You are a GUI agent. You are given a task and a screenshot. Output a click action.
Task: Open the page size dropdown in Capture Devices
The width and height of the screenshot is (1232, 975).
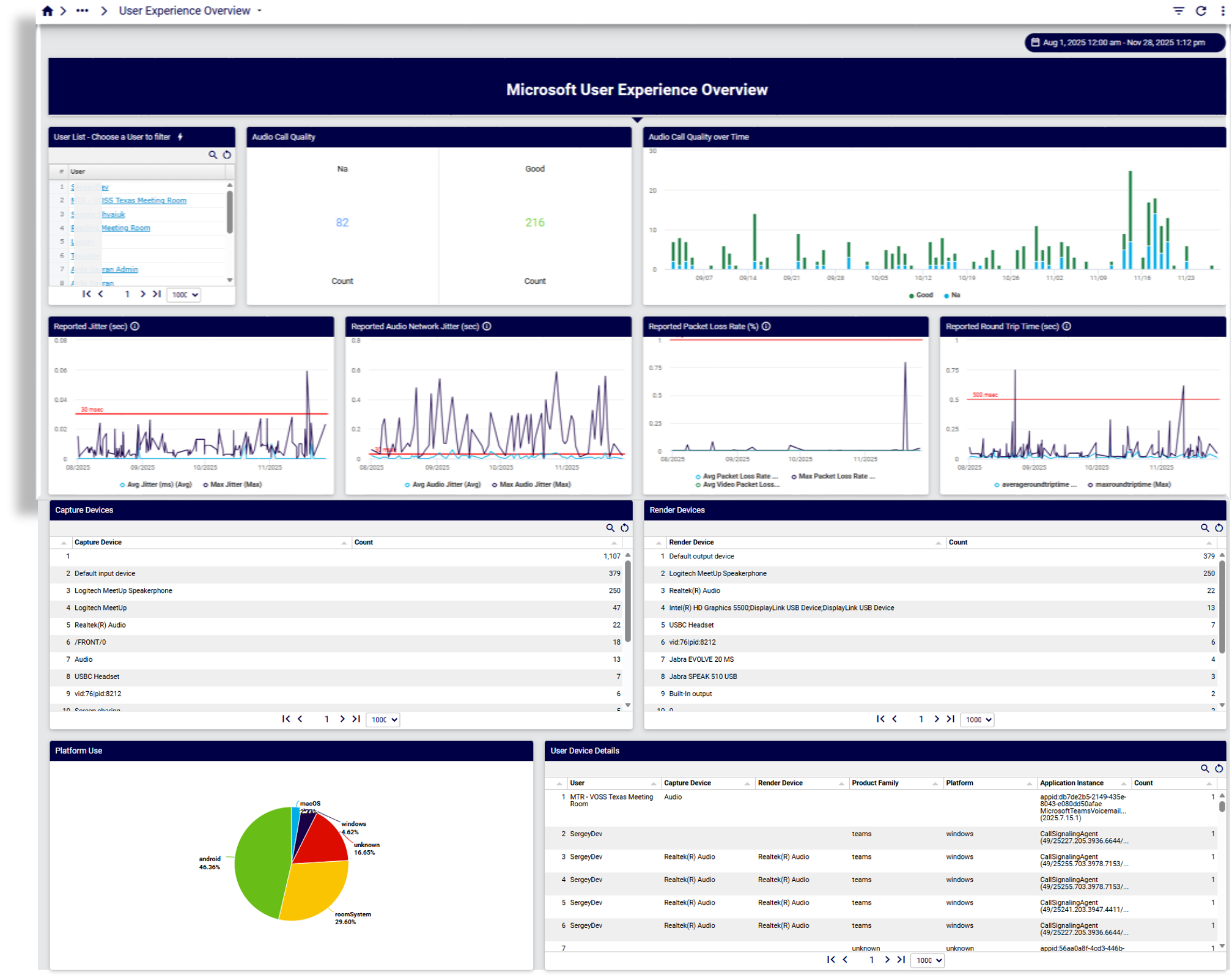(x=383, y=720)
